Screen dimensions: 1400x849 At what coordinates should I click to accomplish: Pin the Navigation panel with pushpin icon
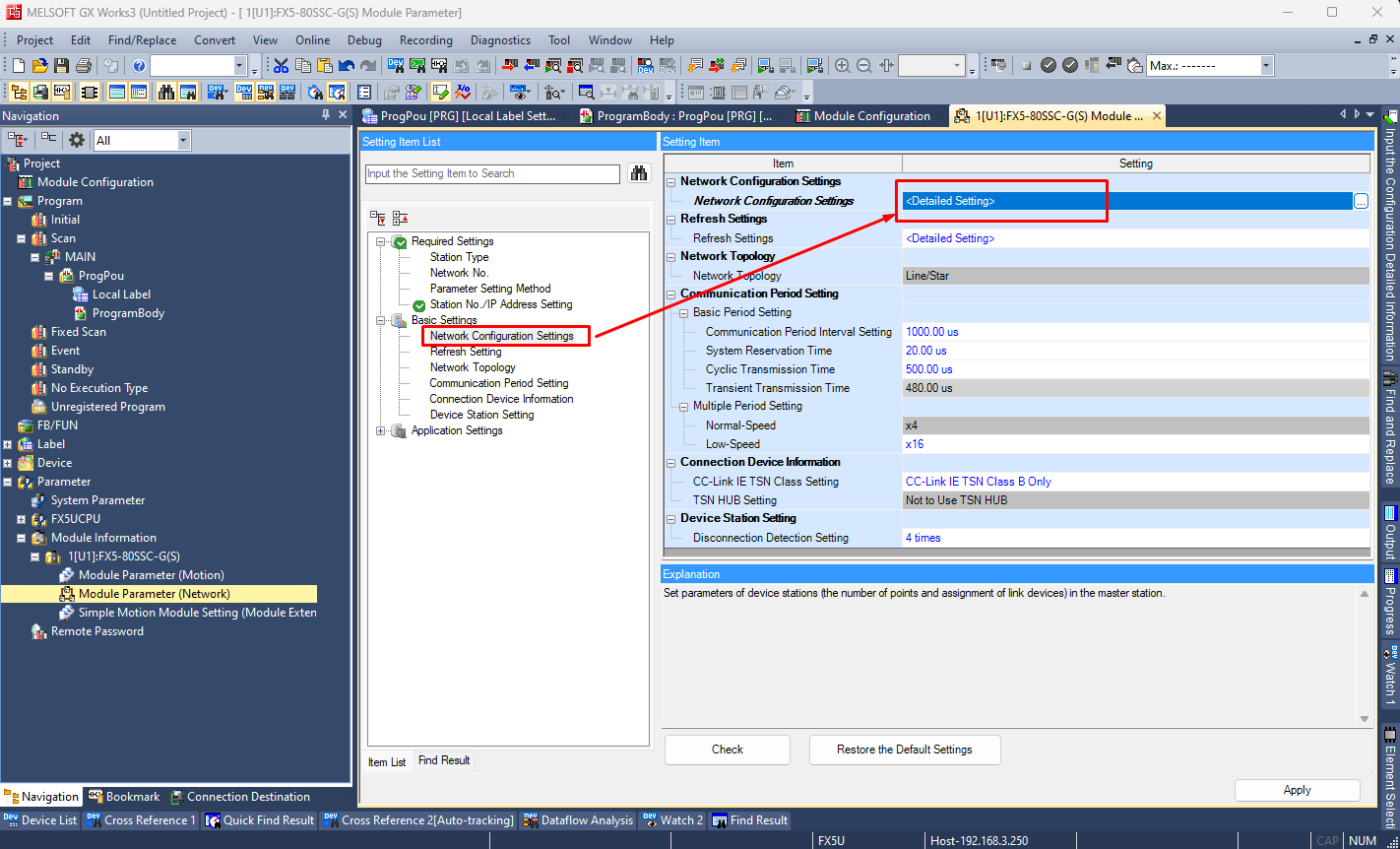[x=326, y=115]
